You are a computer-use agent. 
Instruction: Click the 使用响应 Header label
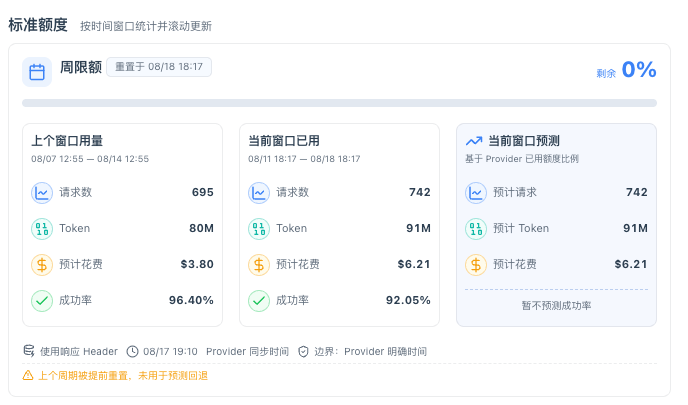[79, 351]
